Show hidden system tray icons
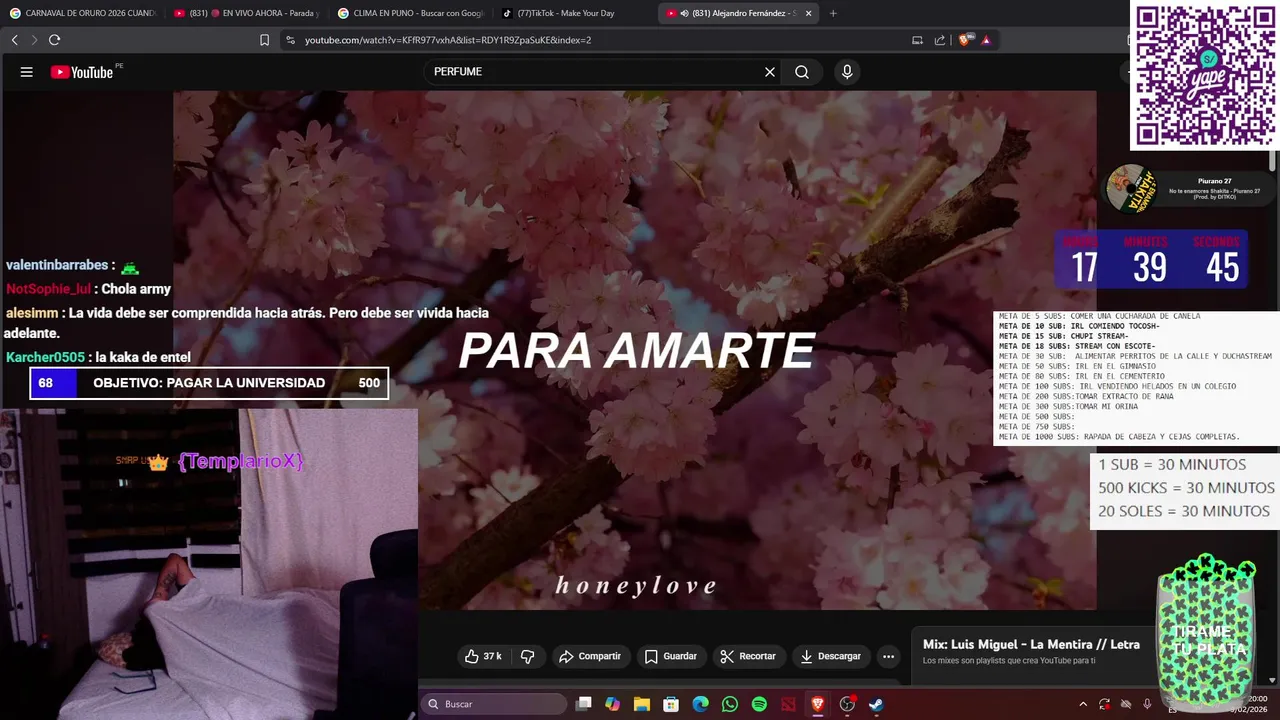Image resolution: width=1280 pixels, height=720 pixels. pos(1083,704)
